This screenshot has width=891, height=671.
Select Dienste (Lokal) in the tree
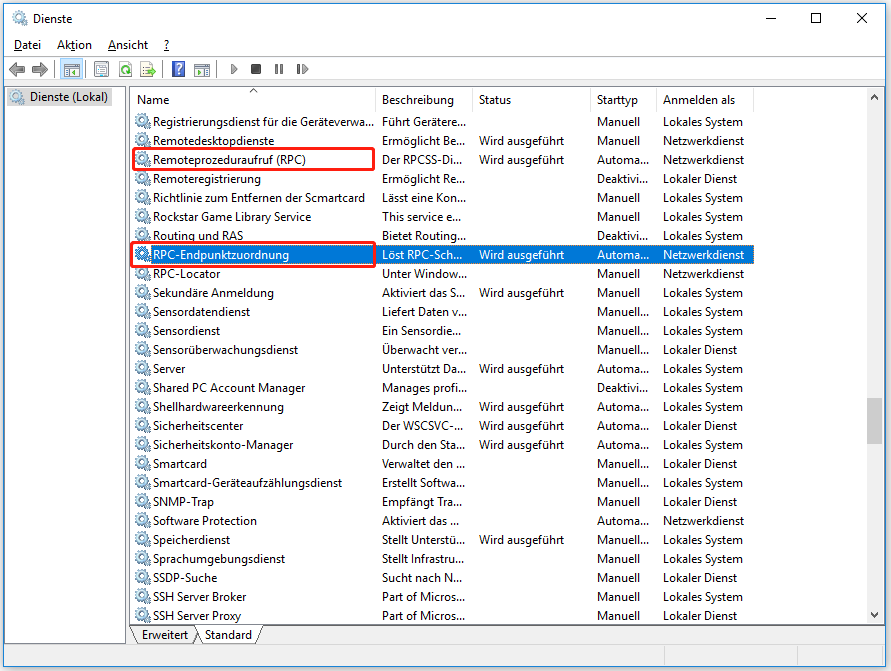pyautogui.click(x=60, y=97)
